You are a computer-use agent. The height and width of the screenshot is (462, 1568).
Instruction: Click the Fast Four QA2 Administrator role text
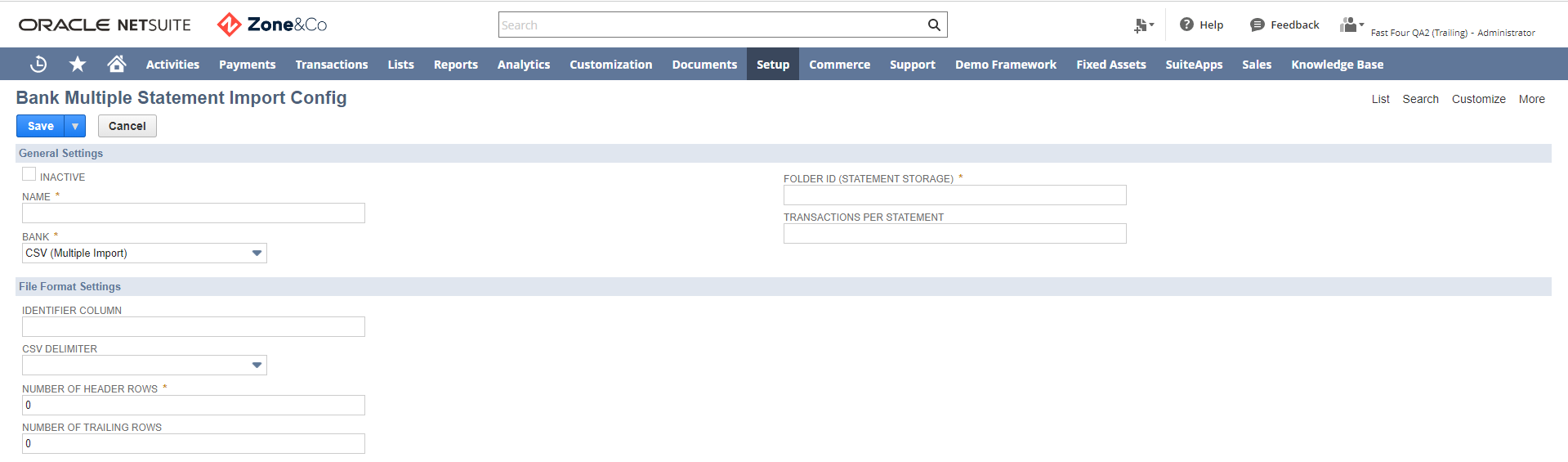tap(1453, 33)
